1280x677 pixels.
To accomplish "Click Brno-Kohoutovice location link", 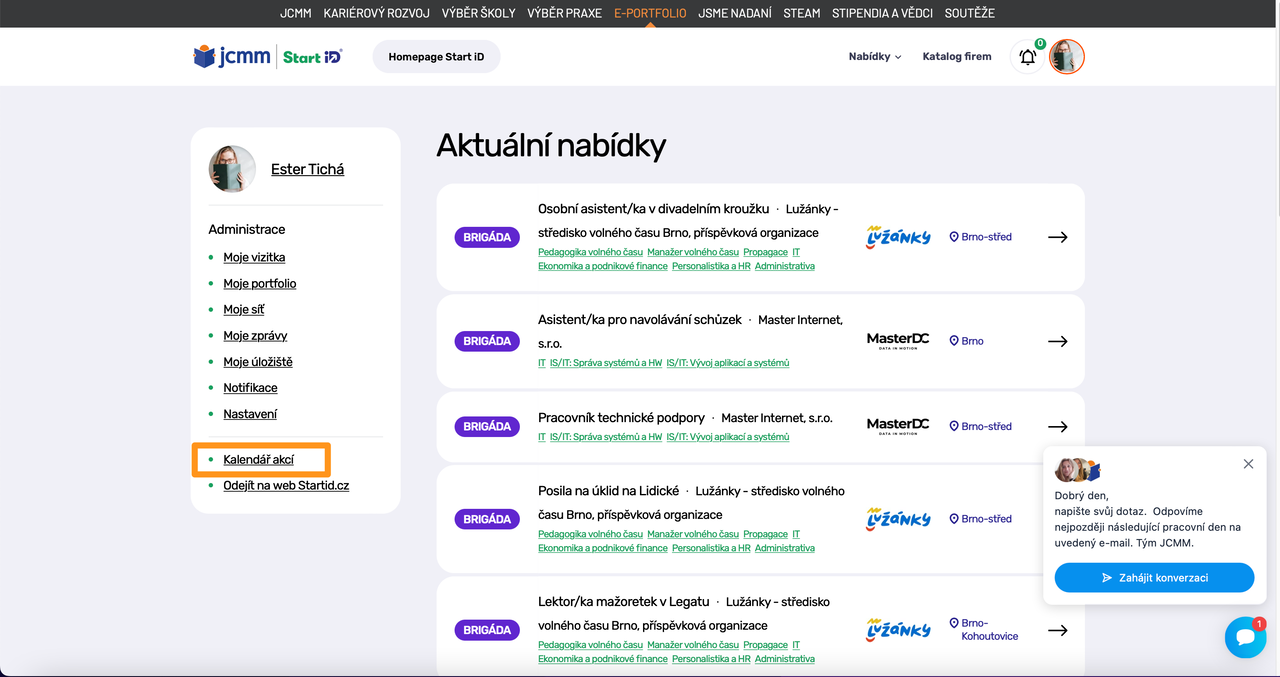I will [983, 629].
